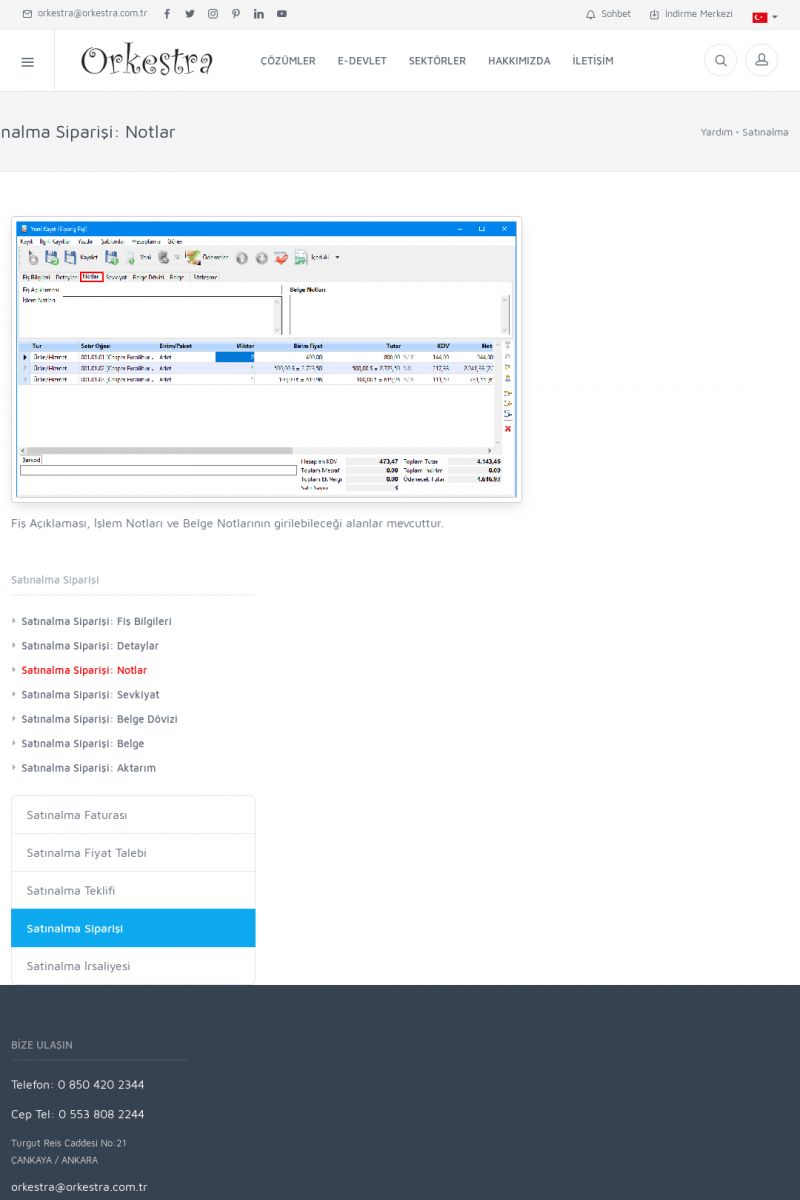This screenshot has height=1200, width=800.
Task: Open the ÇÖZÜMLER menu
Action: click(x=288, y=61)
